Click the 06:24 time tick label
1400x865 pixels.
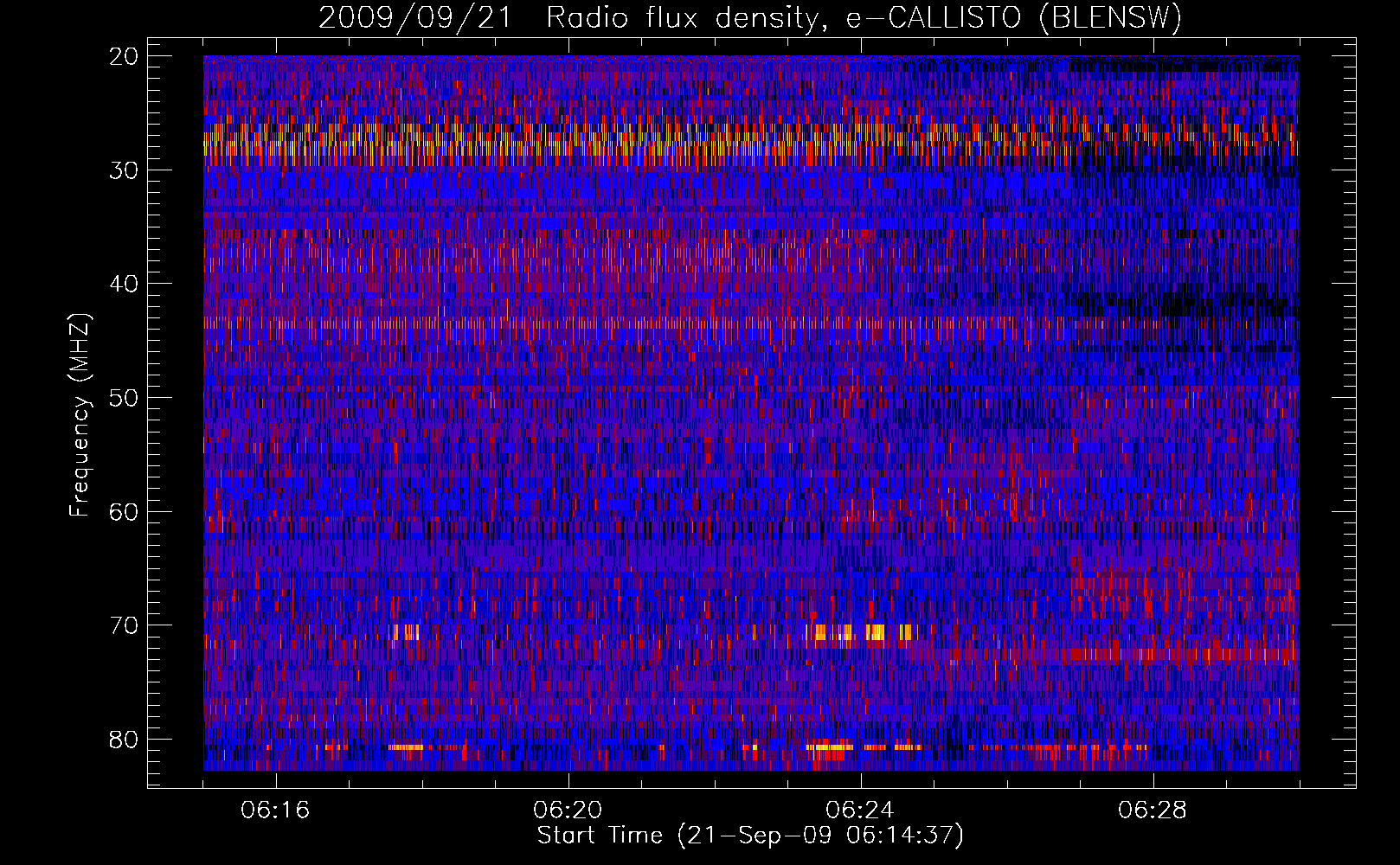[860, 811]
